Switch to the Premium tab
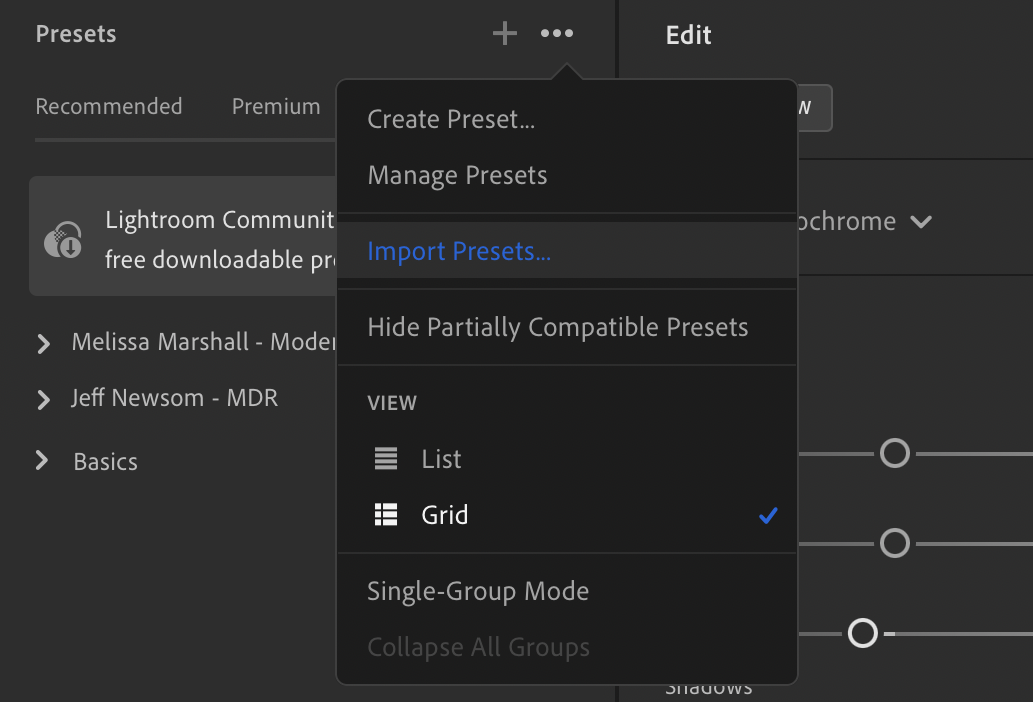1033x702 pixels. point(276,106)
